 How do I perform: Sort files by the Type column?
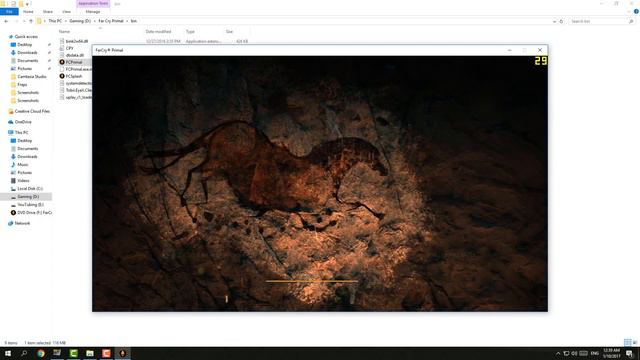190,31
